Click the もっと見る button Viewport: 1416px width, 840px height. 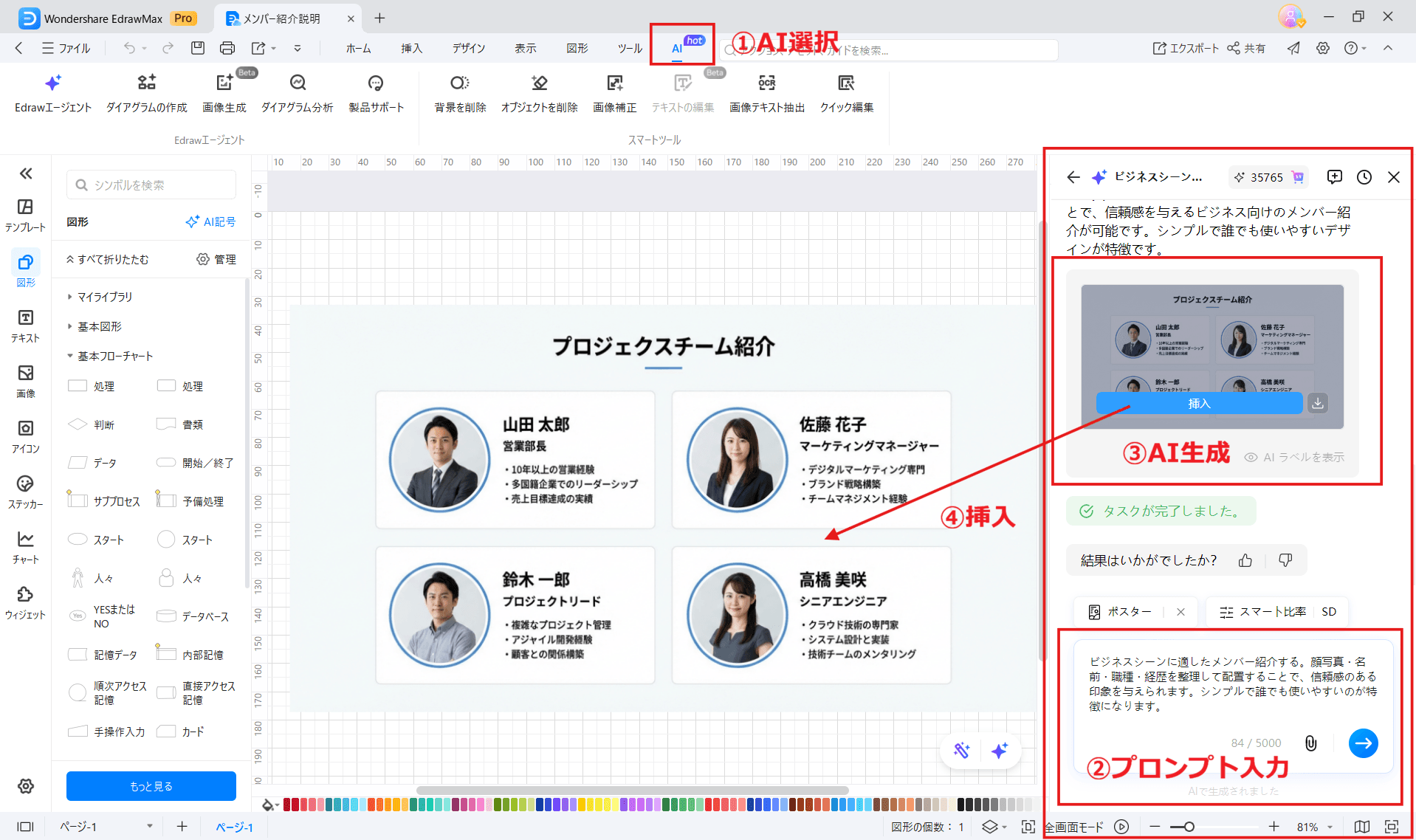(151, 785)
